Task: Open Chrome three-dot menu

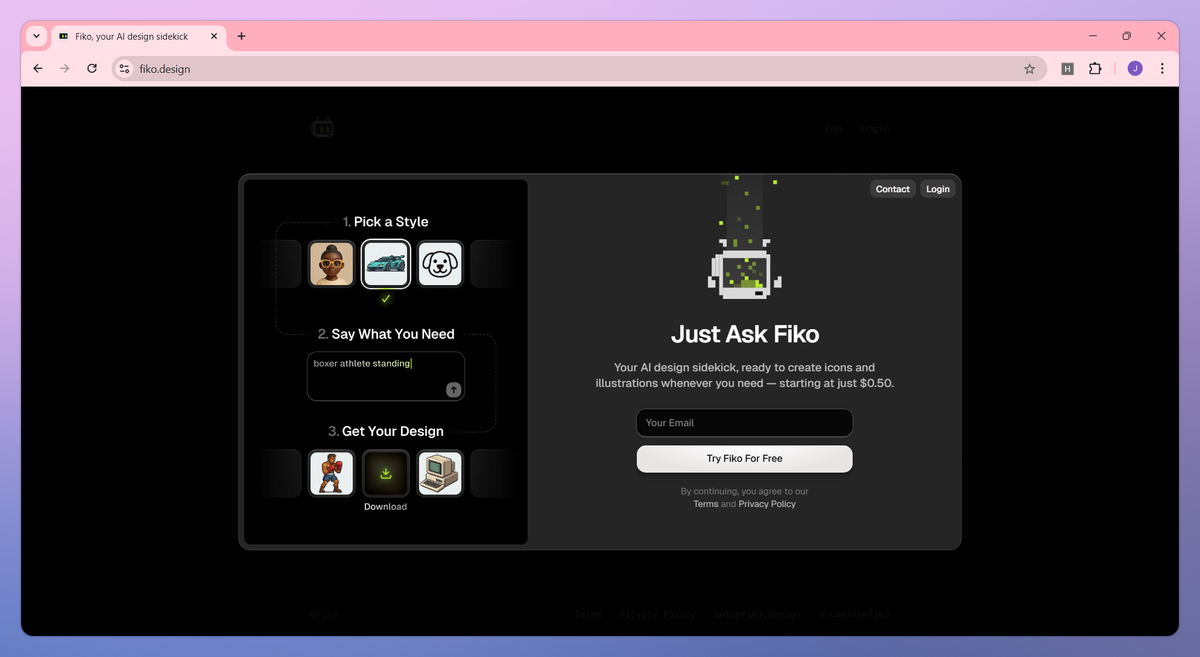Action: click(1162, 69)
